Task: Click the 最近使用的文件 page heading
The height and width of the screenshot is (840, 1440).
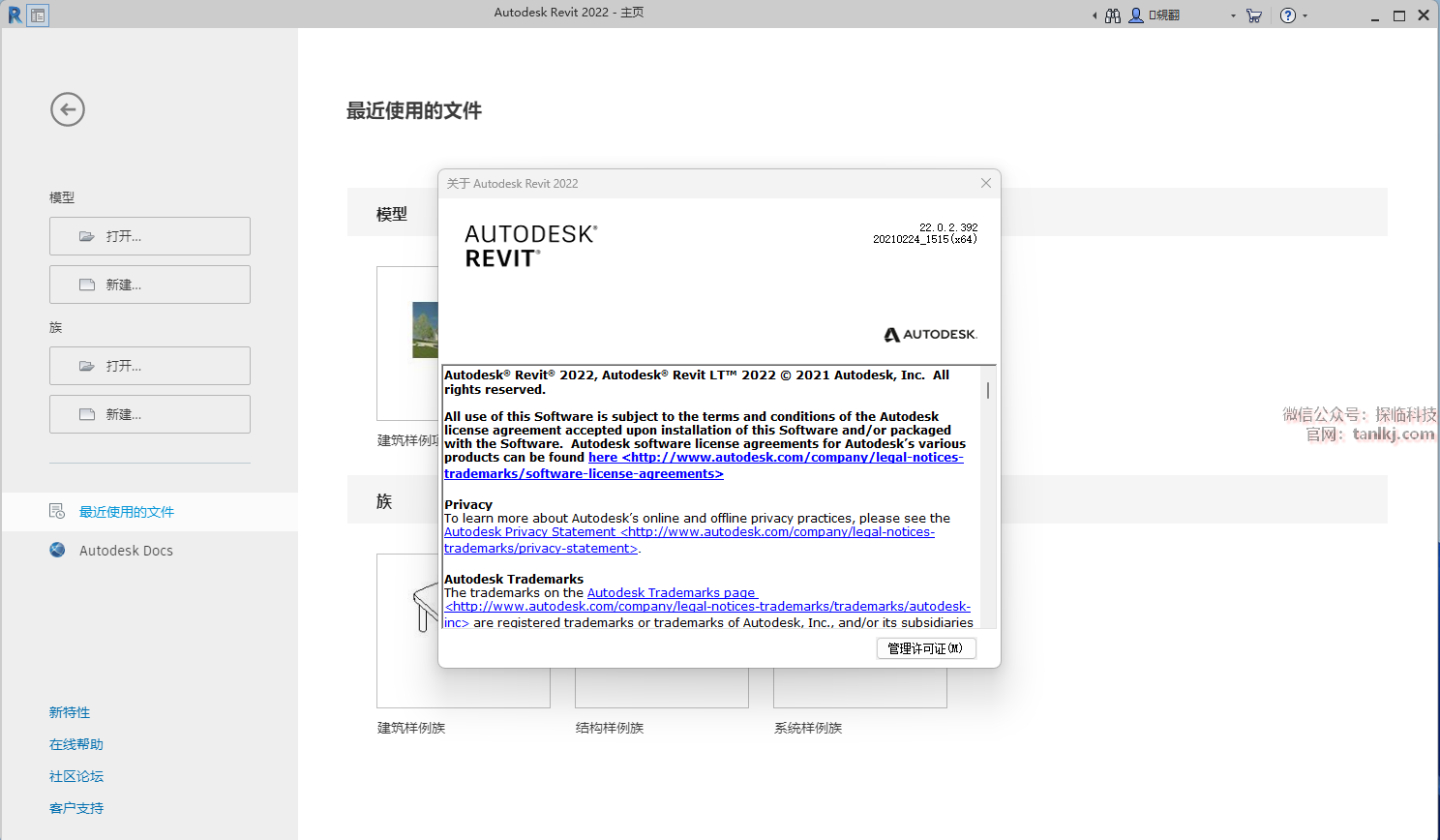Action: point(414,111)
